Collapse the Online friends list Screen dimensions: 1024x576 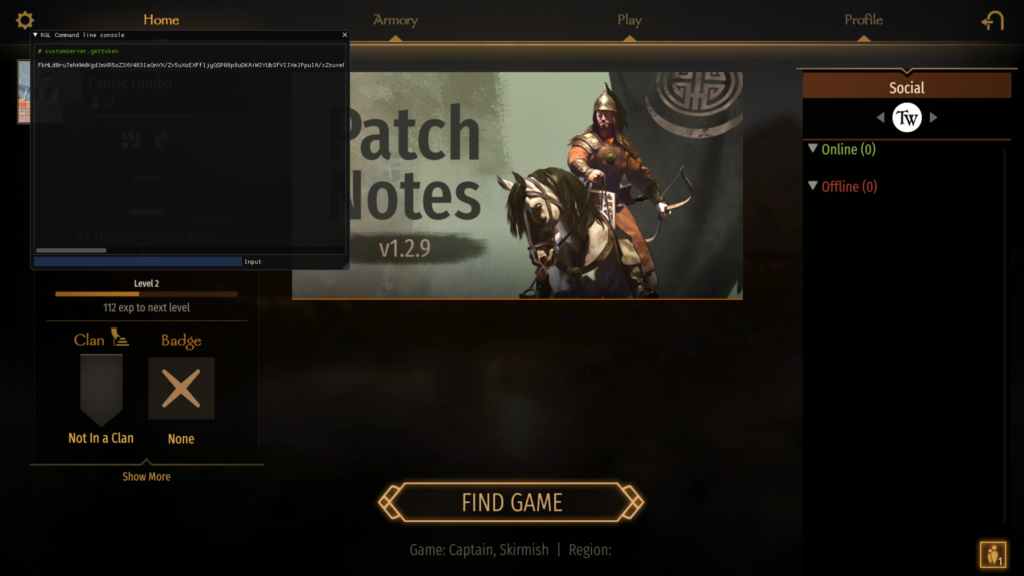pos(813,148)
